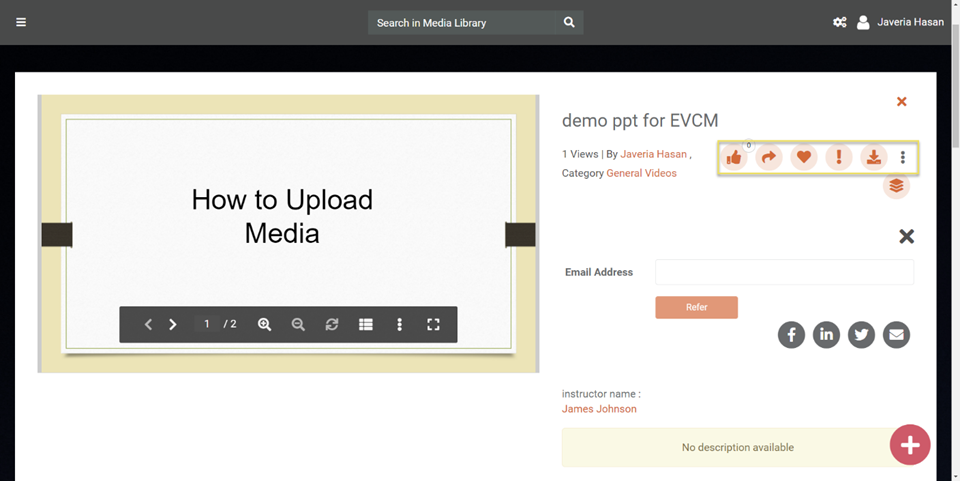Open the layers stack icon
The width and height of the screenshot is (960, 481).
click(x=896, y=186)
